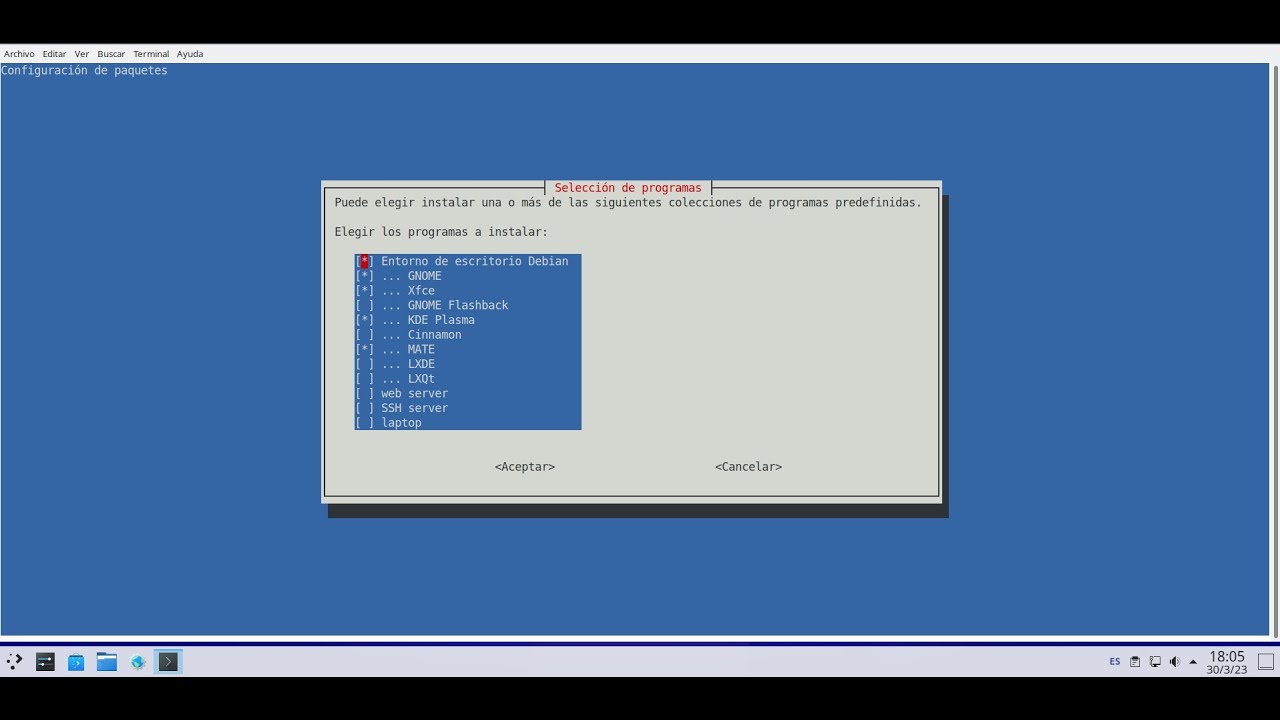
Task: Expand hidden system tray icons arrow
Action: click(1193, 662)
